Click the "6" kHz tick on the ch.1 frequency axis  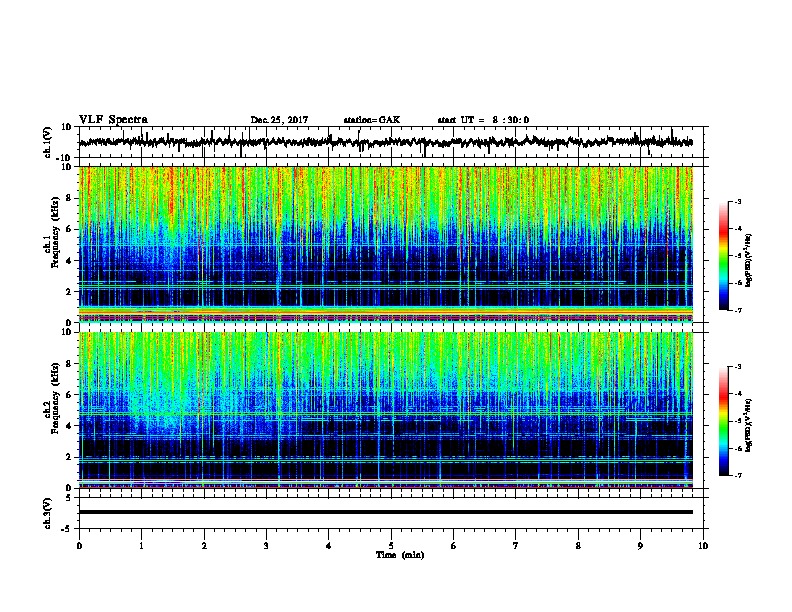point(69,230)
